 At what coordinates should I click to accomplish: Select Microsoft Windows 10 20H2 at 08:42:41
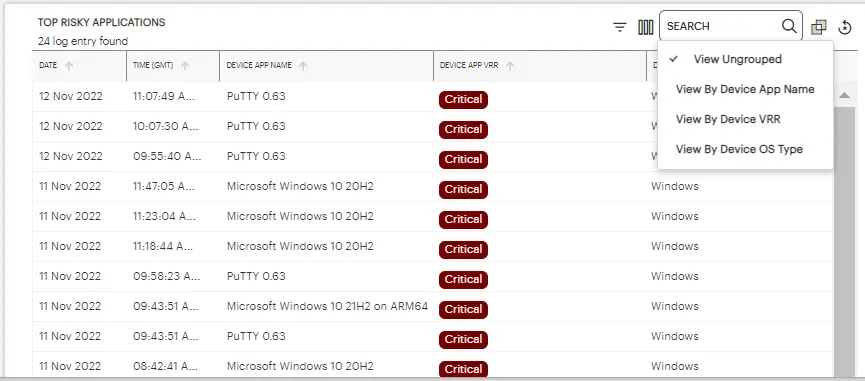tap(300, 366)
